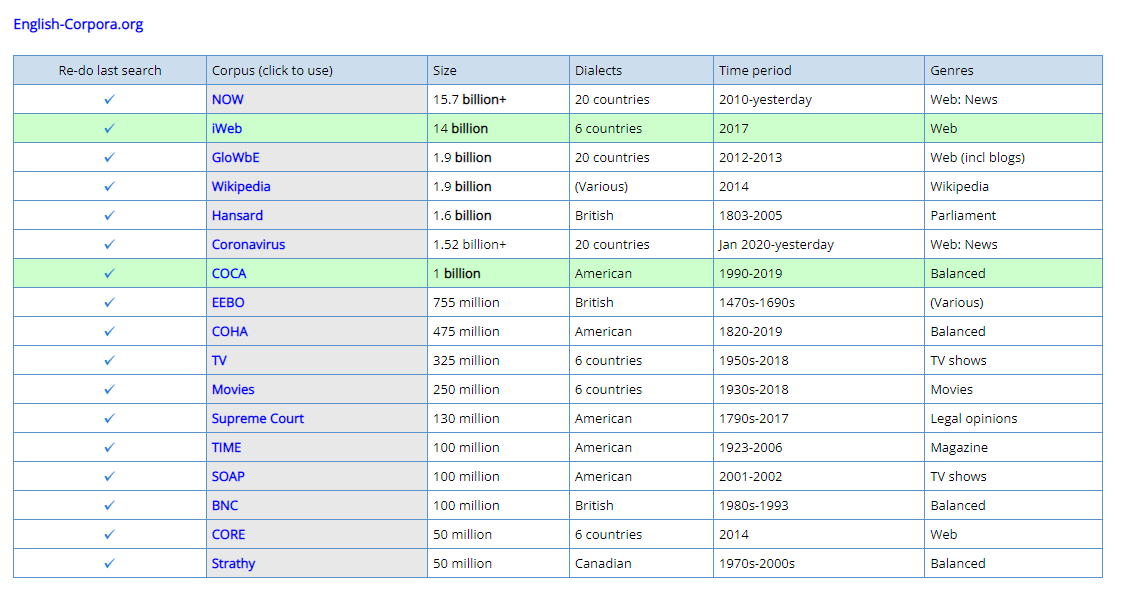Select the '2010-yesterday' time period cell
Image resolution: width=1123 pixels, height=591 pixels.
click(x=819, y=100)
